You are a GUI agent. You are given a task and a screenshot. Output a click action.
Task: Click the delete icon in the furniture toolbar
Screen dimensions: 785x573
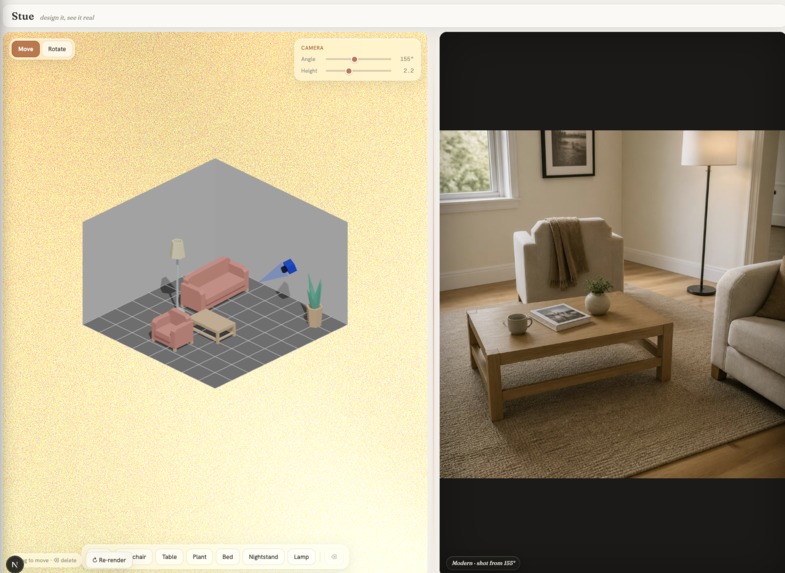[334, 556]
